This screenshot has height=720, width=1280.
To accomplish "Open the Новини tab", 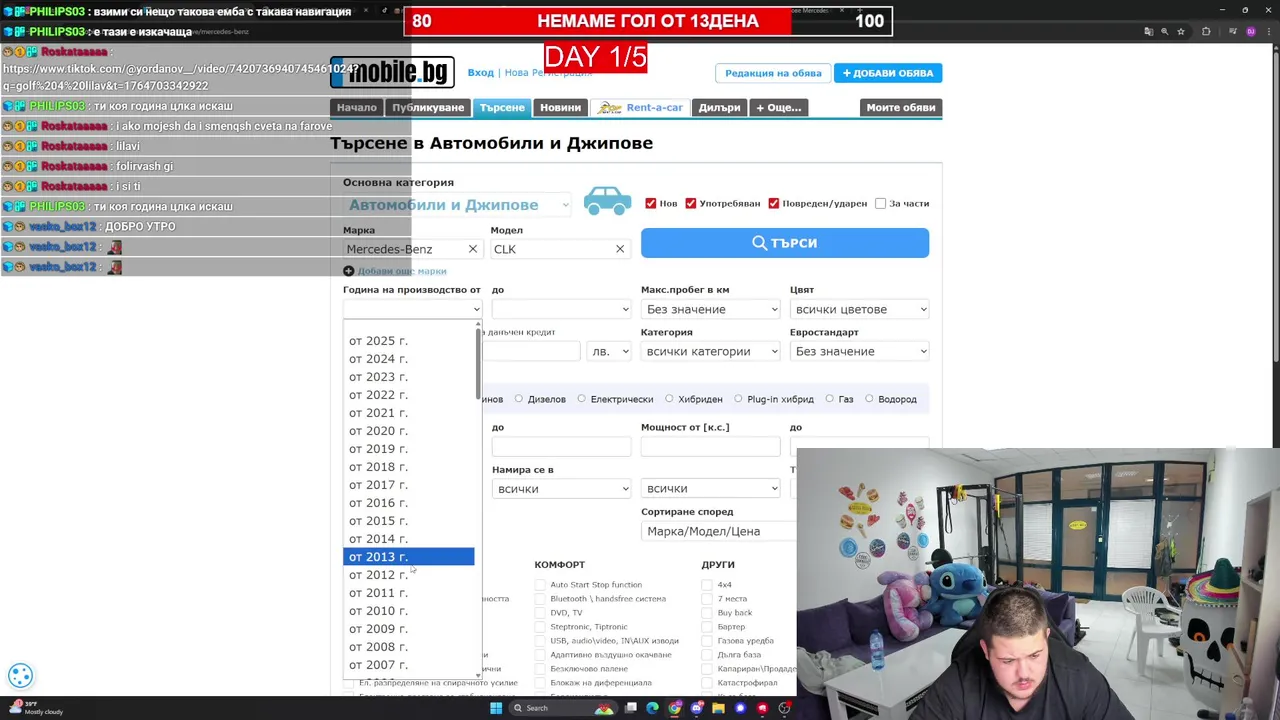I will tap(560, 107).
